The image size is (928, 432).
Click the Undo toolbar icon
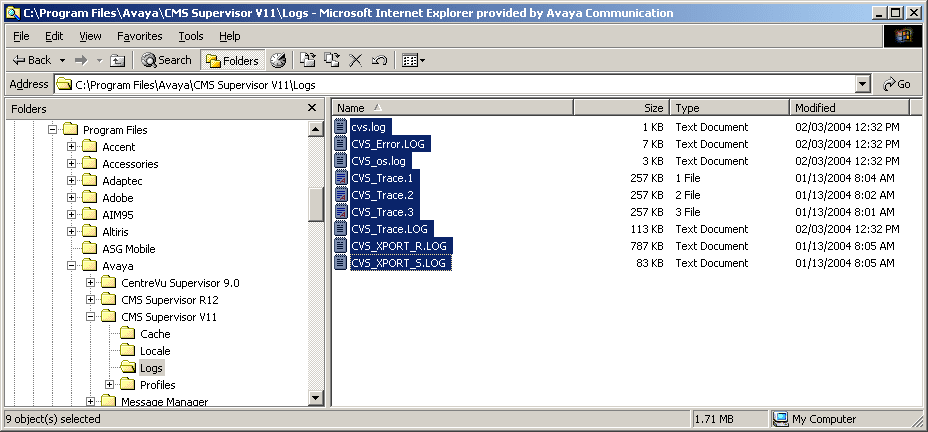coord(379,60)
